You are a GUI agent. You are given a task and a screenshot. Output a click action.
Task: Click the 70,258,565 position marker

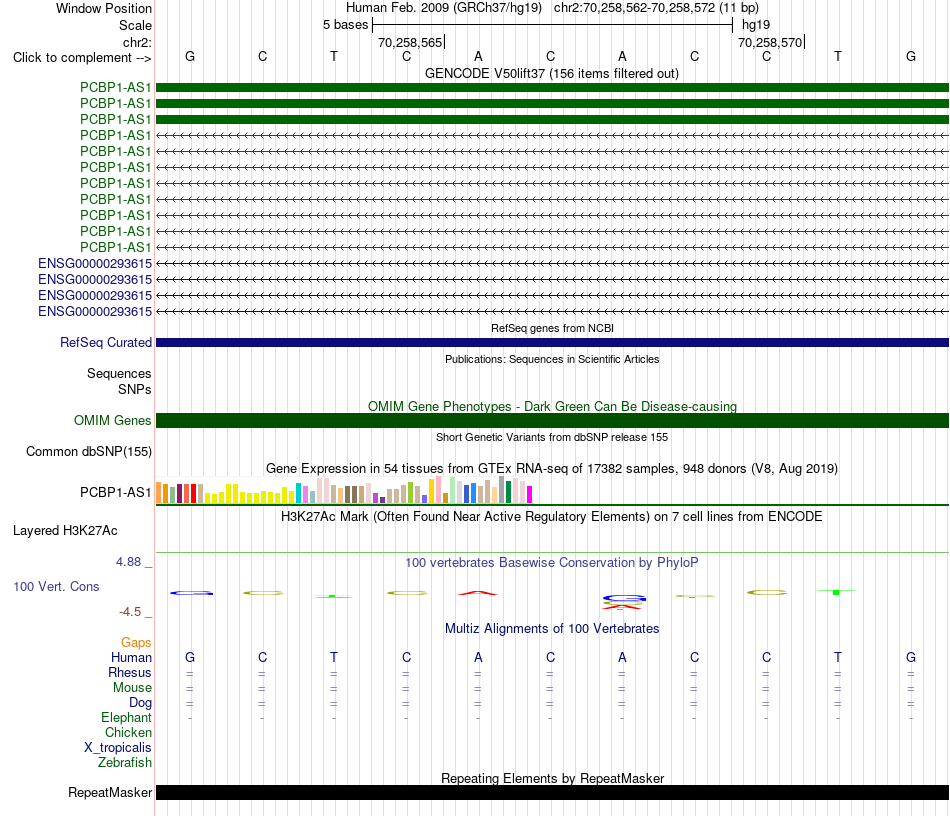click(410, 42)
